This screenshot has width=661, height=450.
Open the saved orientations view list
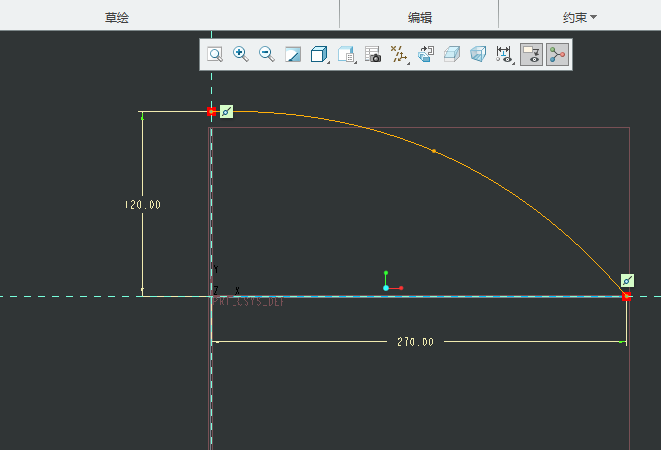pyautogui.click(x=347, y=54)
